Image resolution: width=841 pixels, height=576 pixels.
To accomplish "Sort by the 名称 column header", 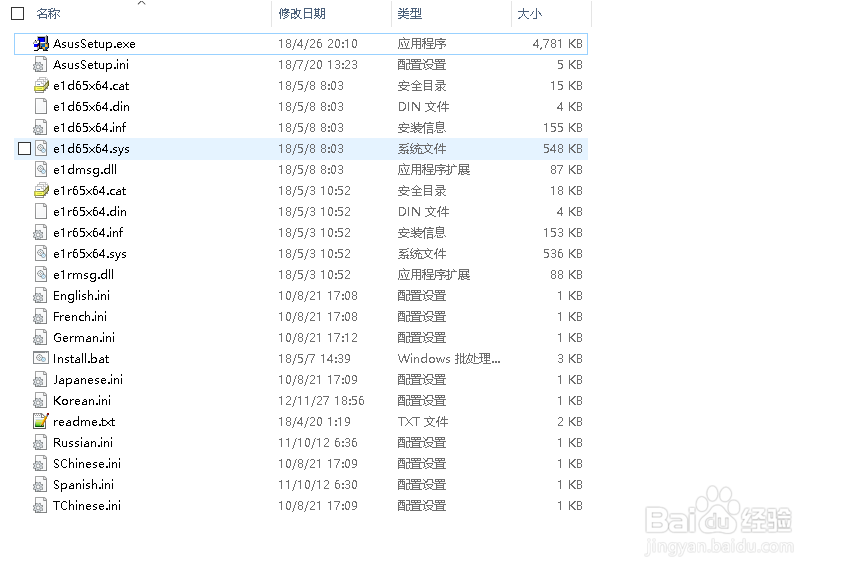I will click(48, 13).
